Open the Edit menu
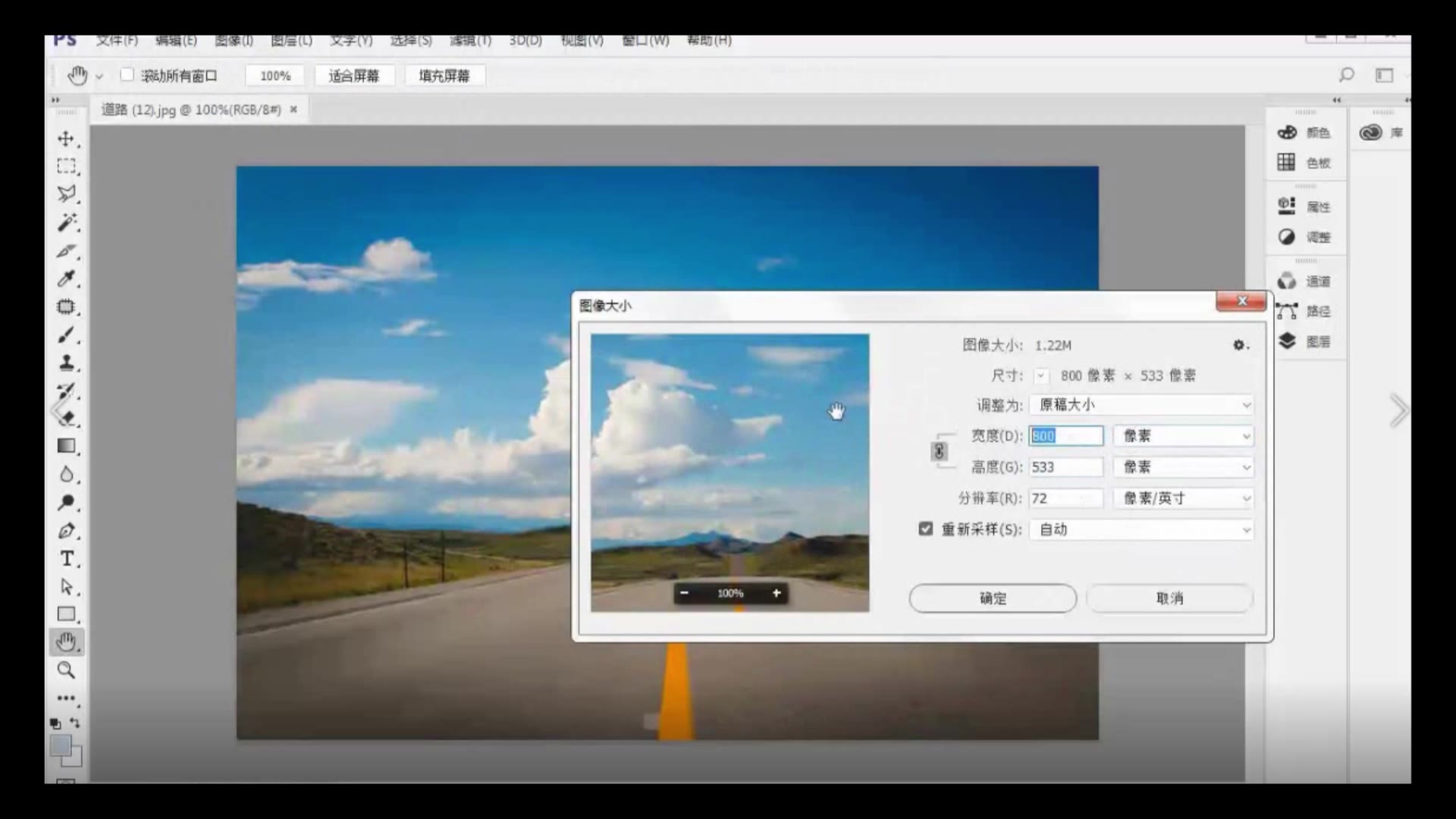The image size is (1456, 819). point(176,40)
